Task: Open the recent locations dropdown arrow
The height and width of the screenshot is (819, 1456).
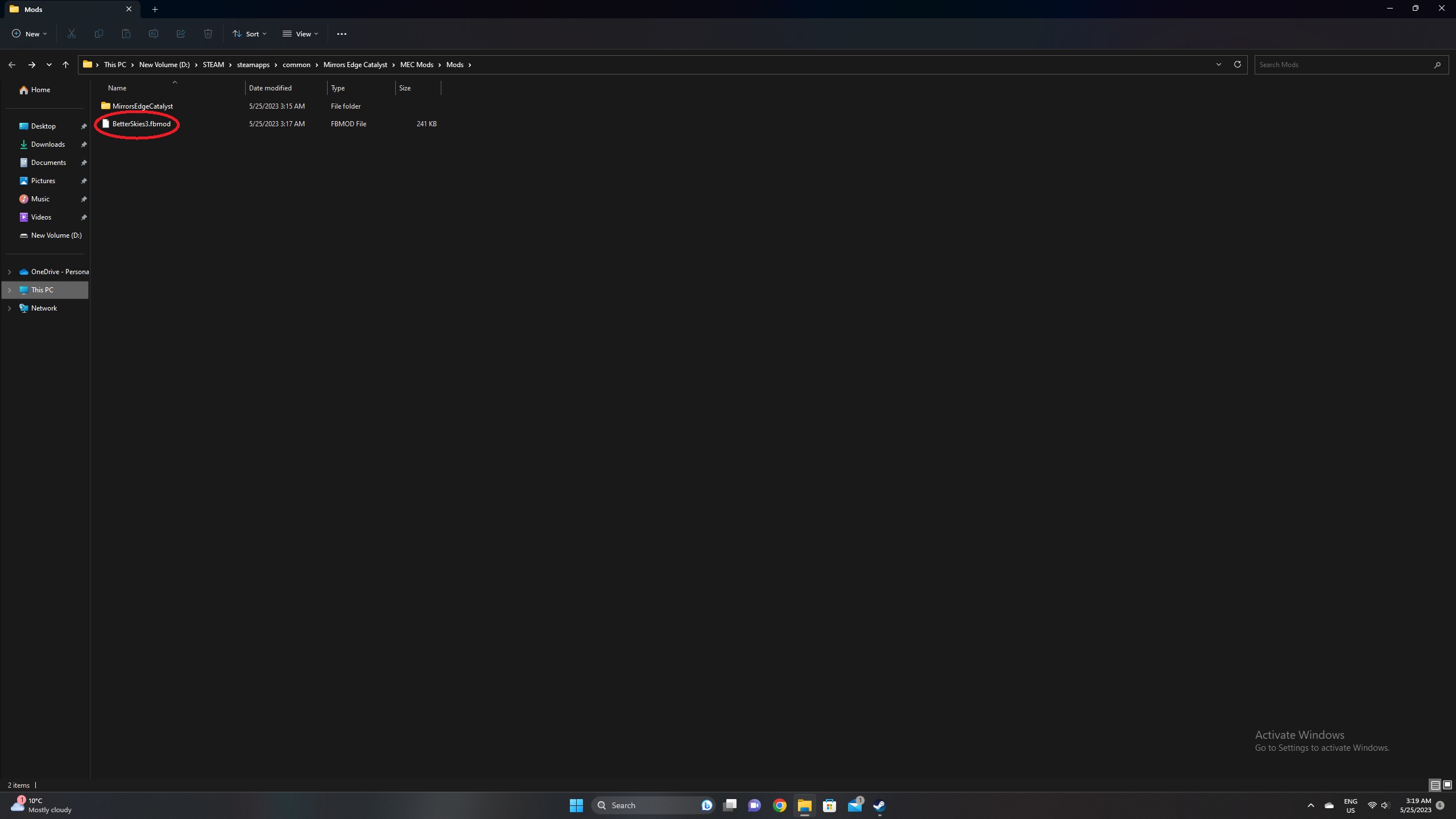Action: coord(49,65)
